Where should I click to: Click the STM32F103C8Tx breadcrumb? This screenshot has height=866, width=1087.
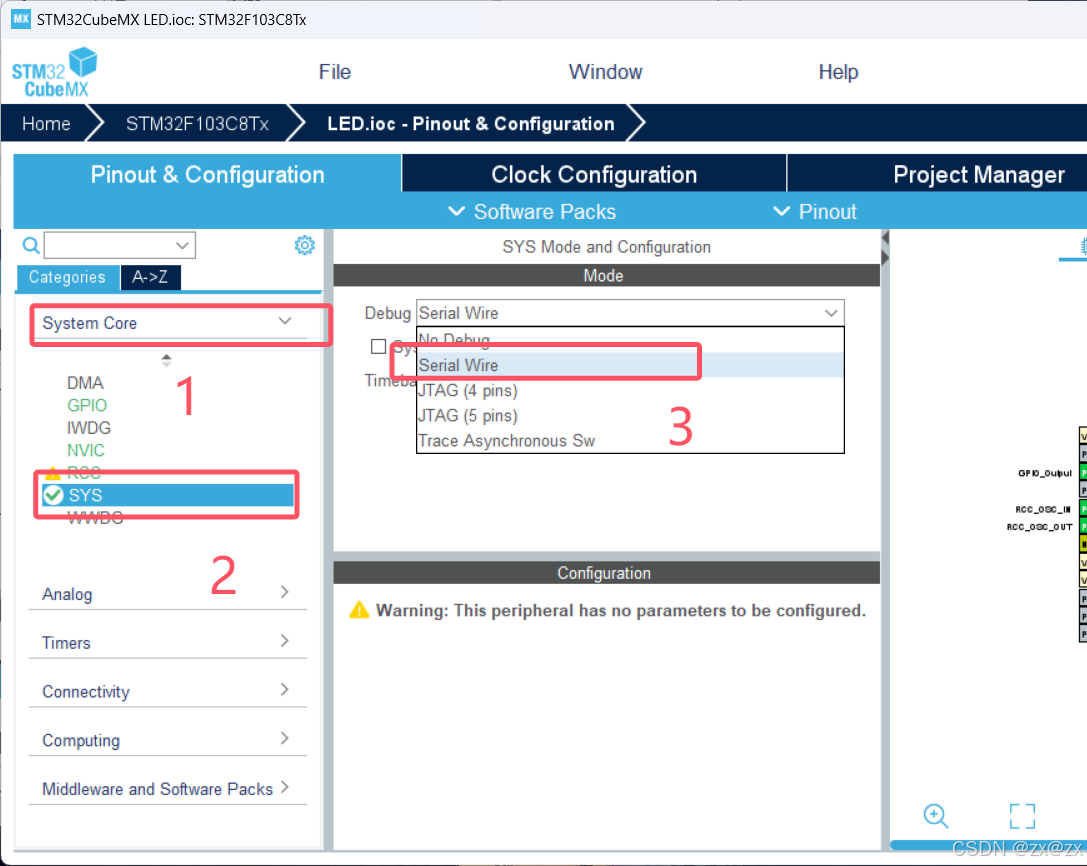pos(197,123)
